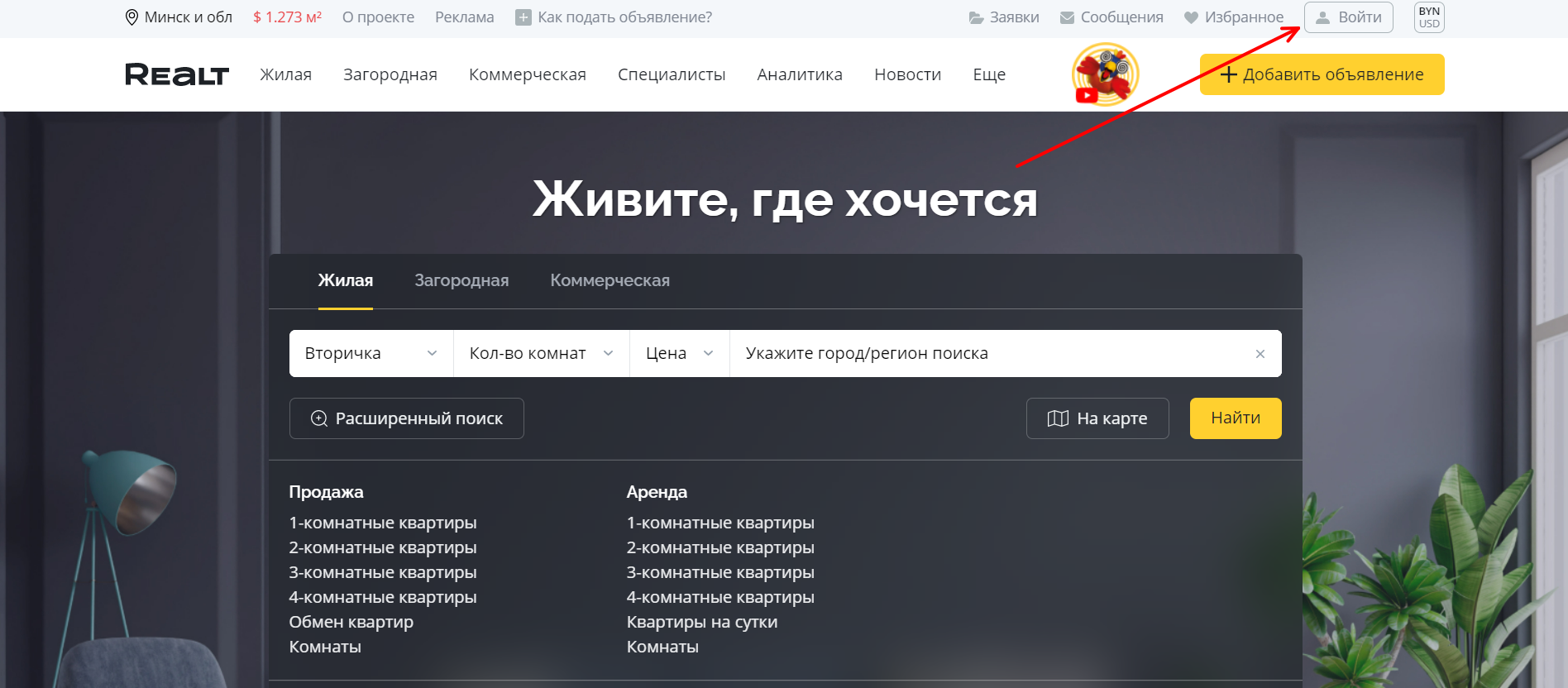Click the map icon in На карте
This screenshot has height=688, width=1568.
tap(1058, 418)
